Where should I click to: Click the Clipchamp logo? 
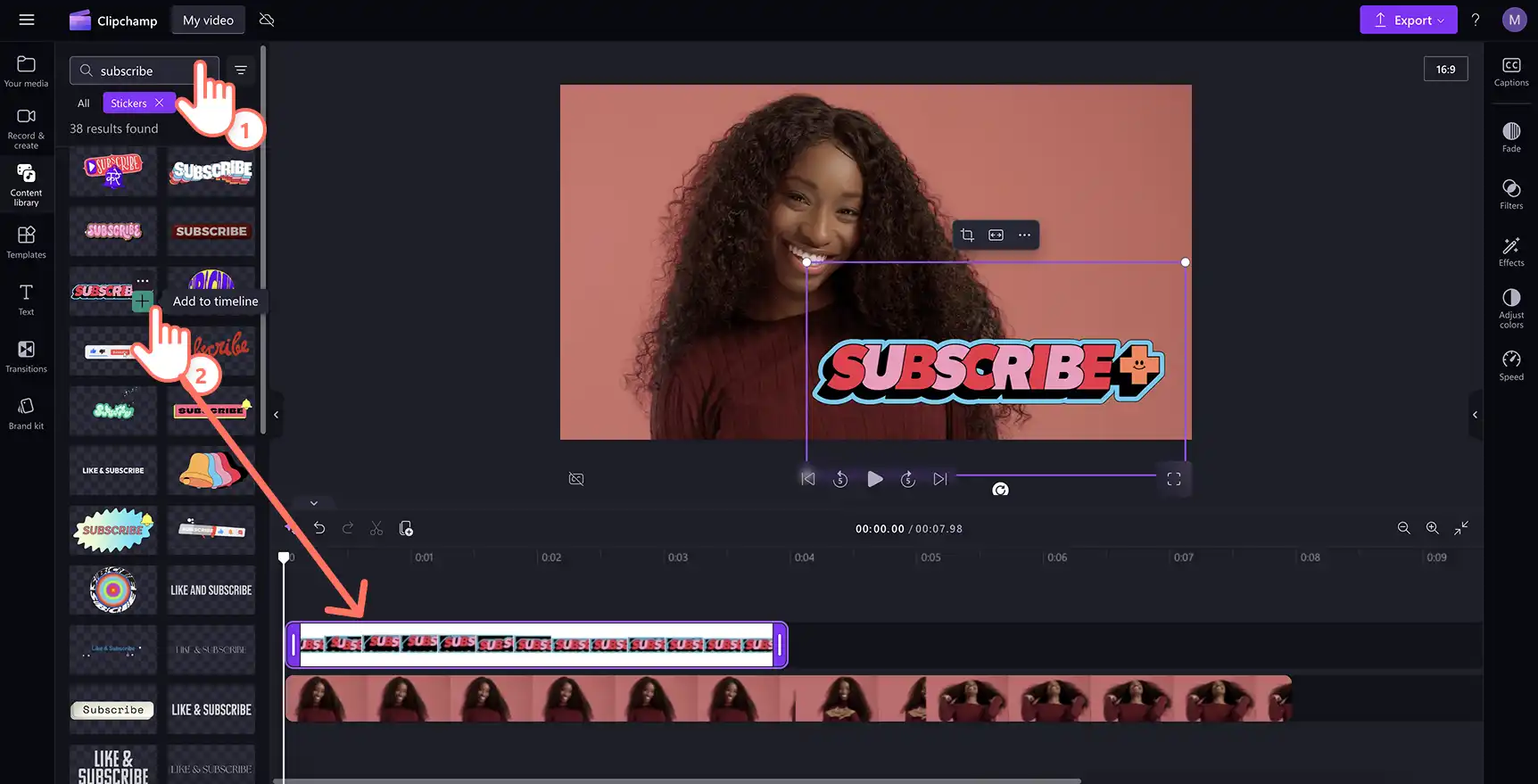pyautogui.click(x=113, y=20)
